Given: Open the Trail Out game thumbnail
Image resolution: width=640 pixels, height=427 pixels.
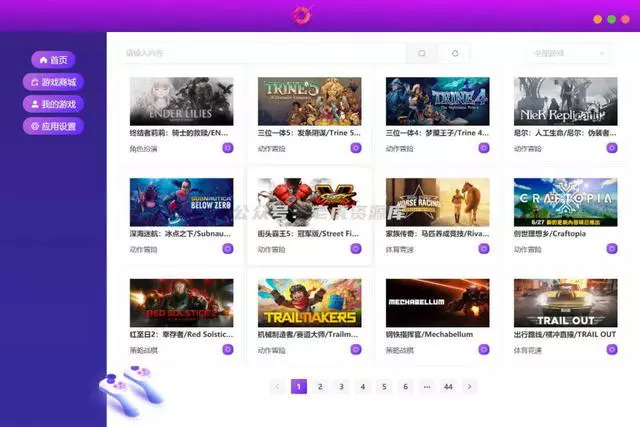Looking at the screenshot, I should tap(566, 303).
